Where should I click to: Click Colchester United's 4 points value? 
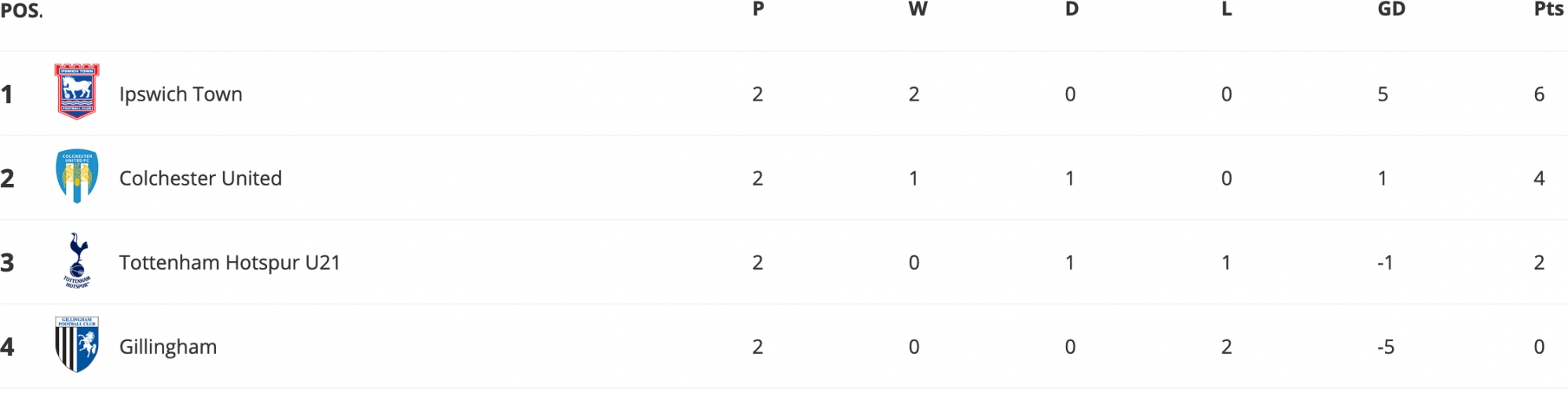[1539, 178]
